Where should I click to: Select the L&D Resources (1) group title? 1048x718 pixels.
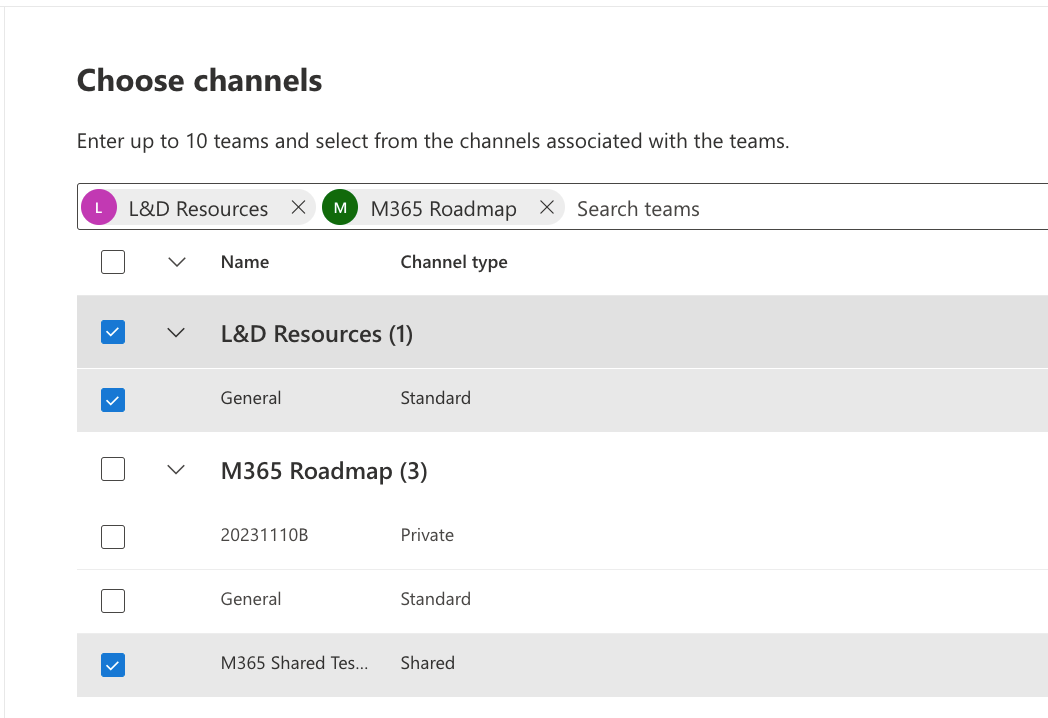point(317,334)
